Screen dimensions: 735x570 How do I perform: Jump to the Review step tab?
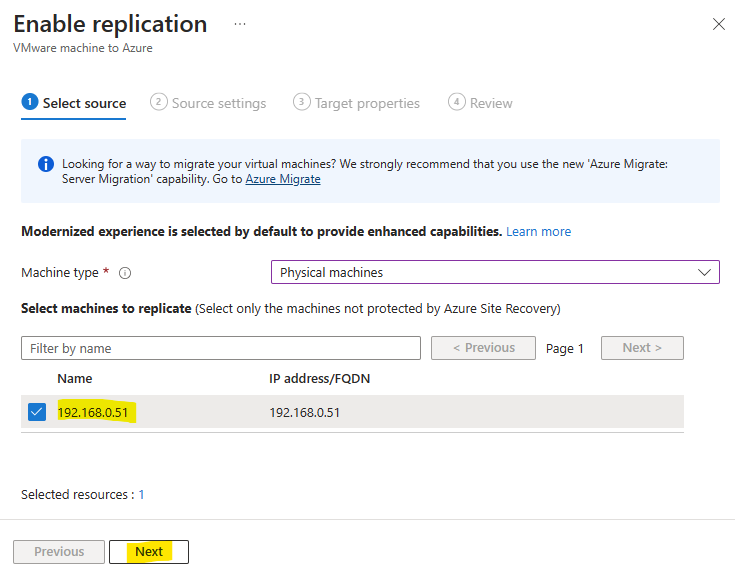tap(480, 103)
